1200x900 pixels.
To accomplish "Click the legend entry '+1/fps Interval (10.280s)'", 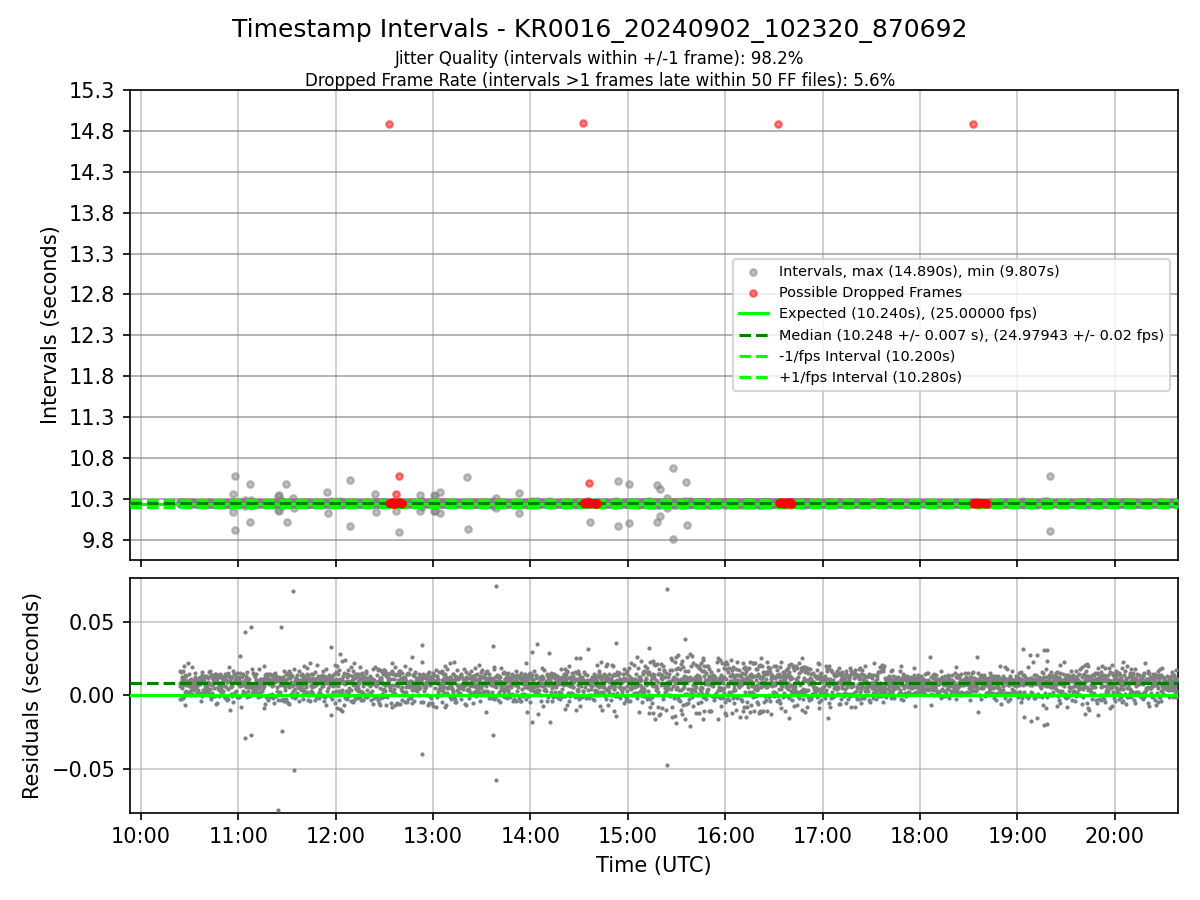I will tap(870, 377).
